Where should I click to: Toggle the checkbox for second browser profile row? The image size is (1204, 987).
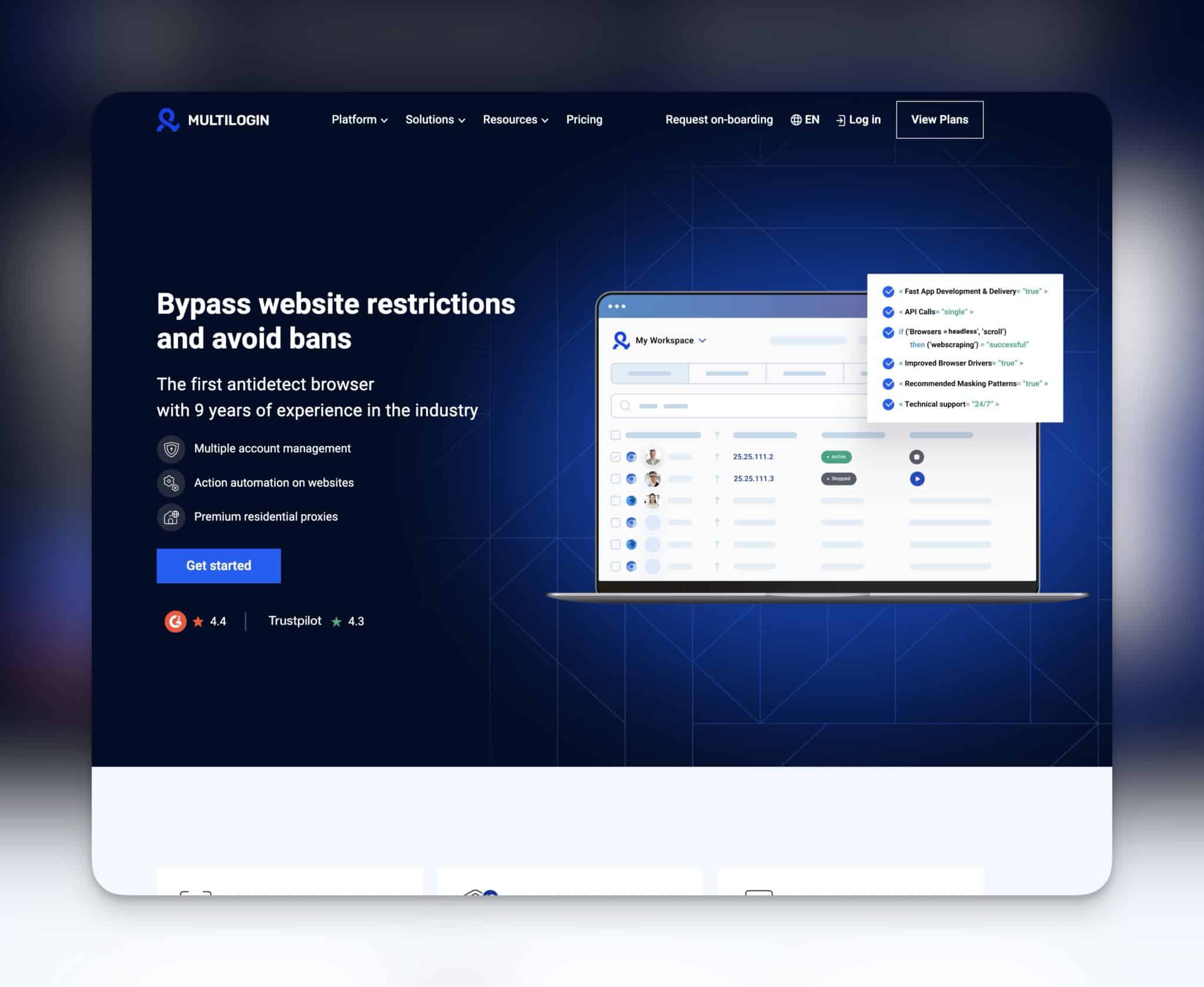click(x=614, y=478)
